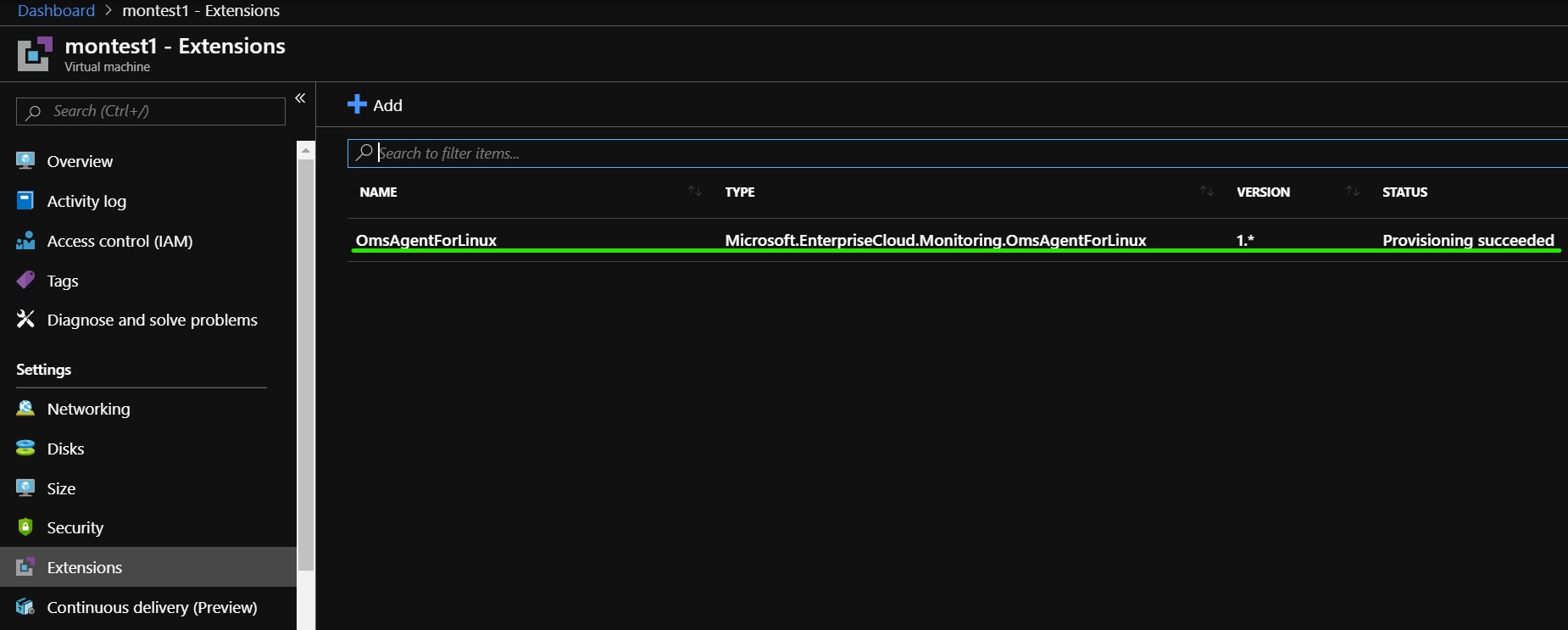Focus the Search to filter items field
1568x630 pixels.
click(958, 153)
